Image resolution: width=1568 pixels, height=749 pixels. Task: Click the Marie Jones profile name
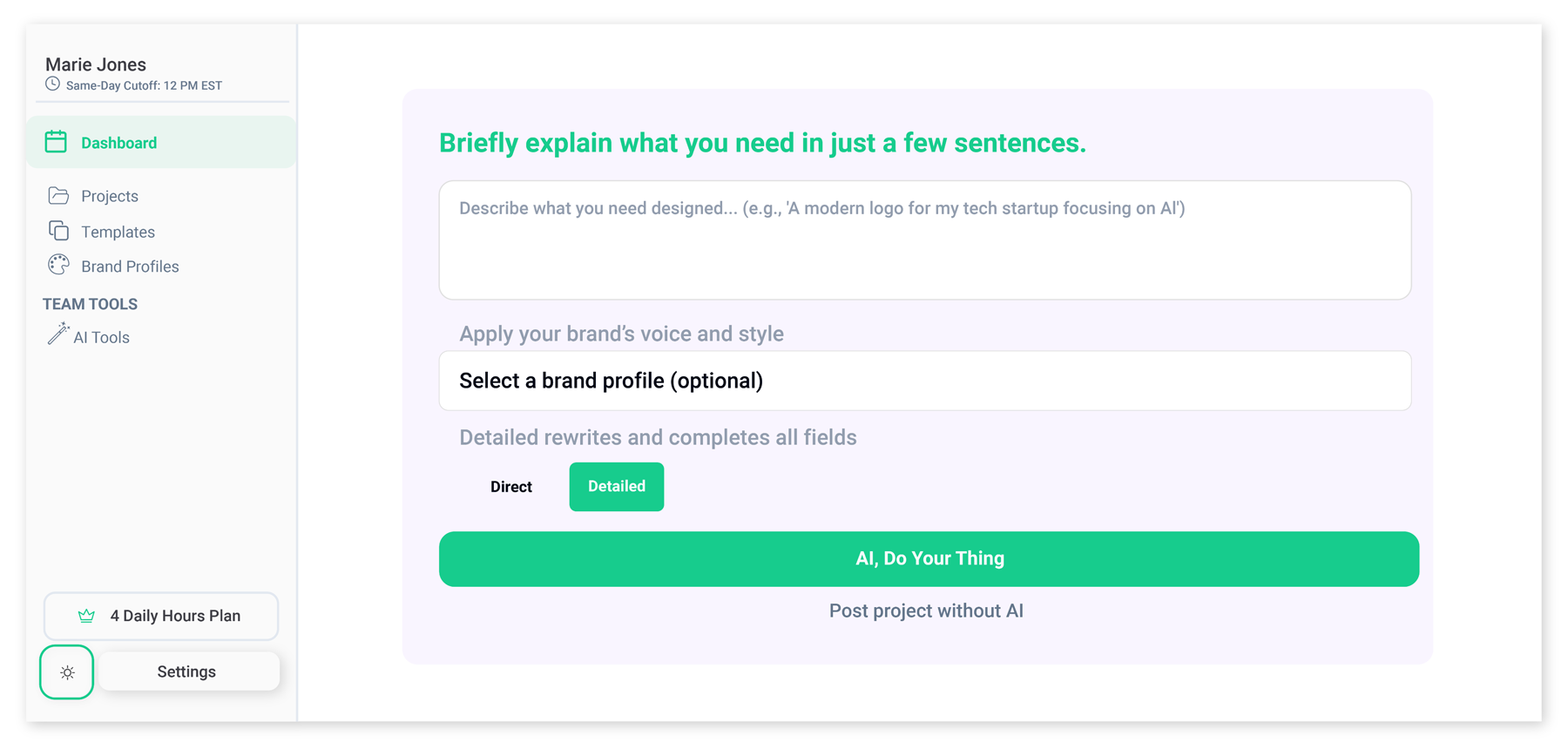pos(96,64)
